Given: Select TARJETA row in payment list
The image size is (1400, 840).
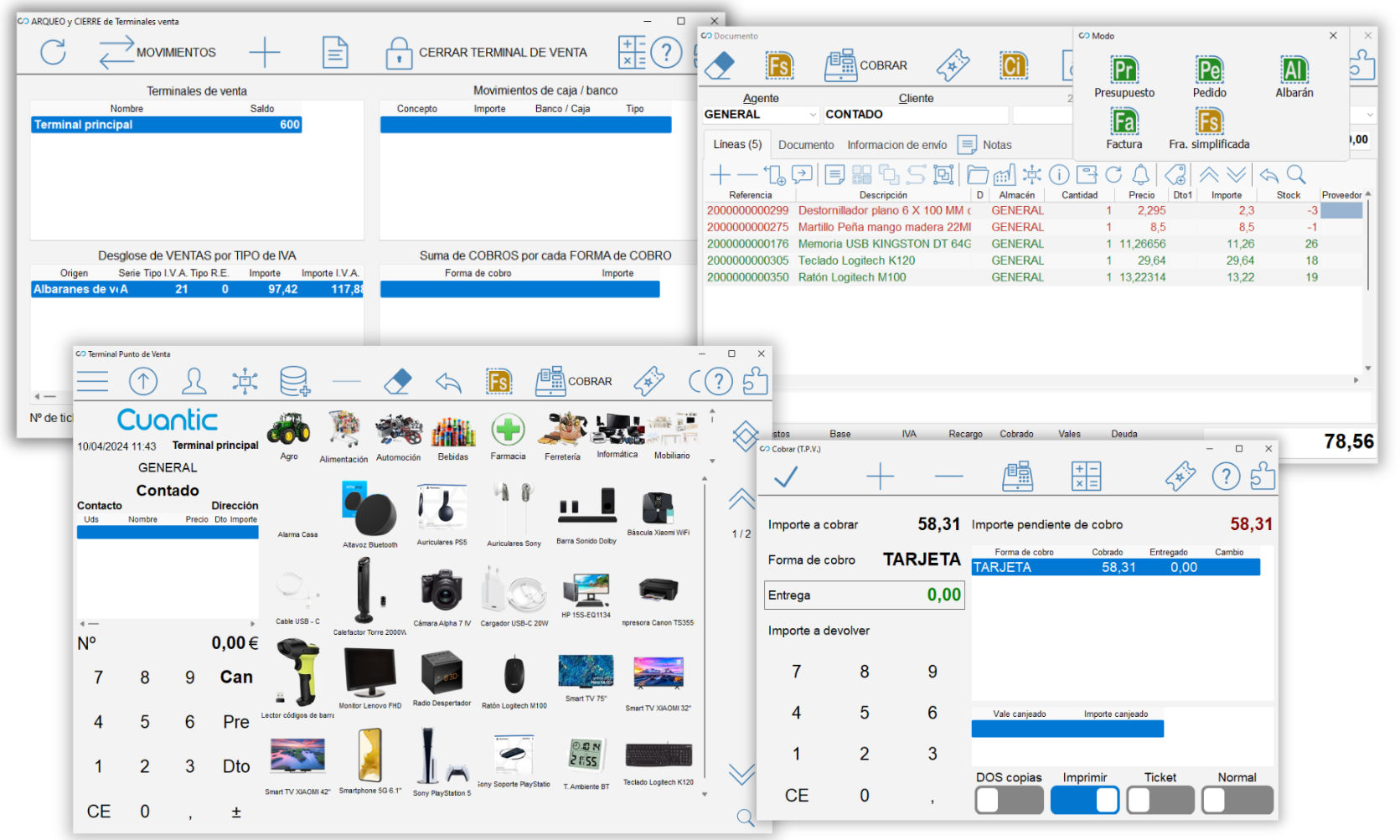Looking at the screenshot, I should coord(1115,568).
